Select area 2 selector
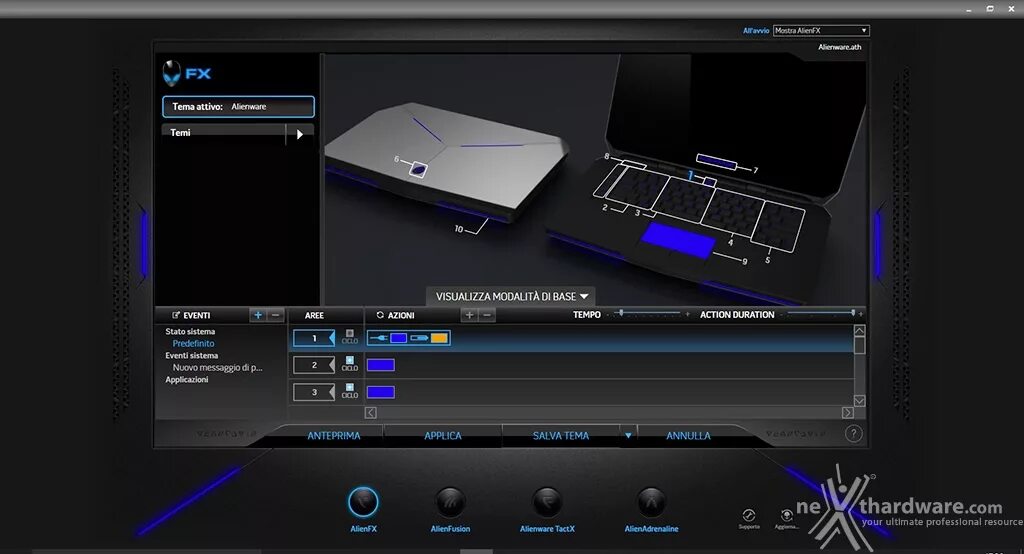 tap(314, 365)
